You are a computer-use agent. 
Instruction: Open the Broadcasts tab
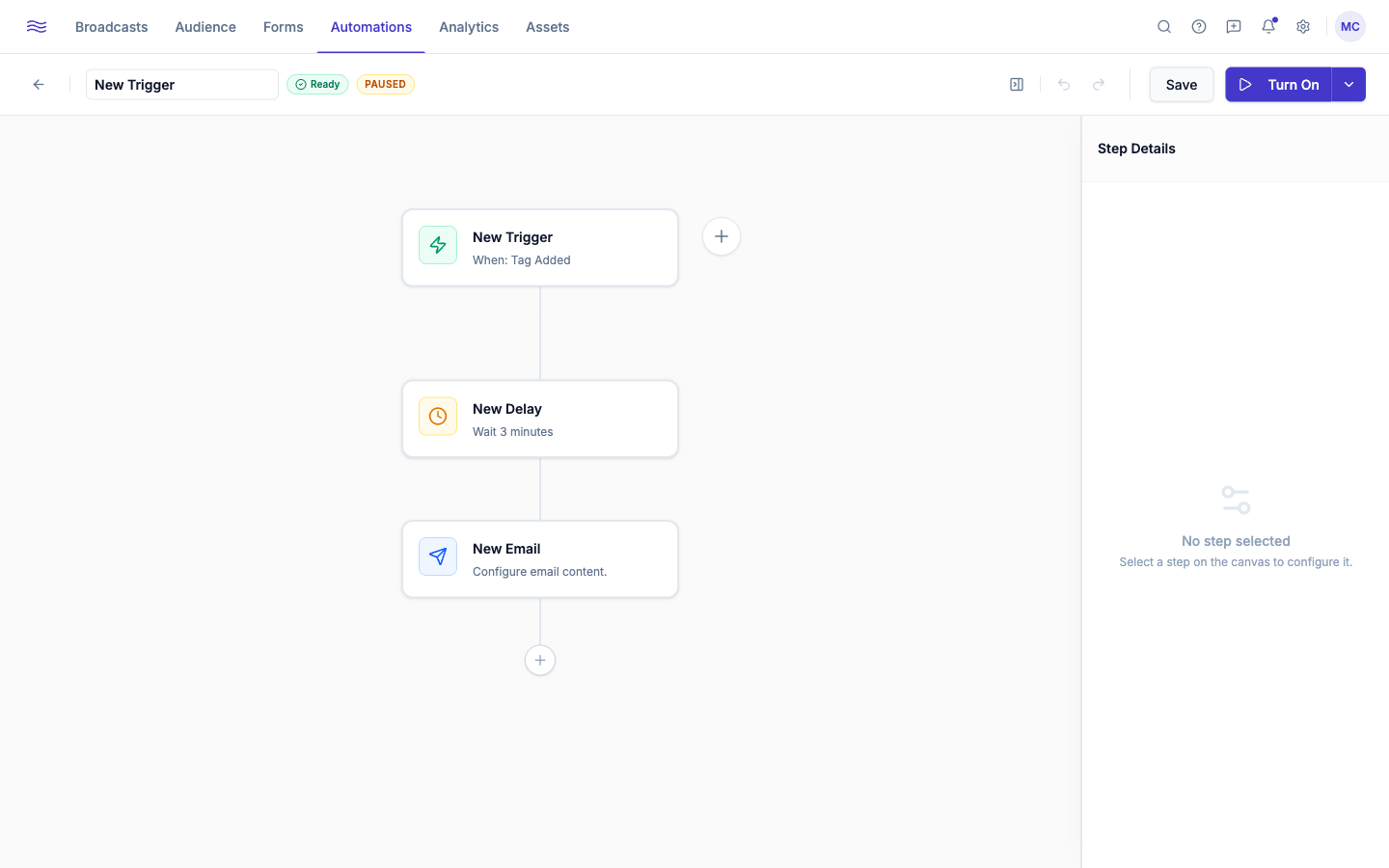click(112, 27)
